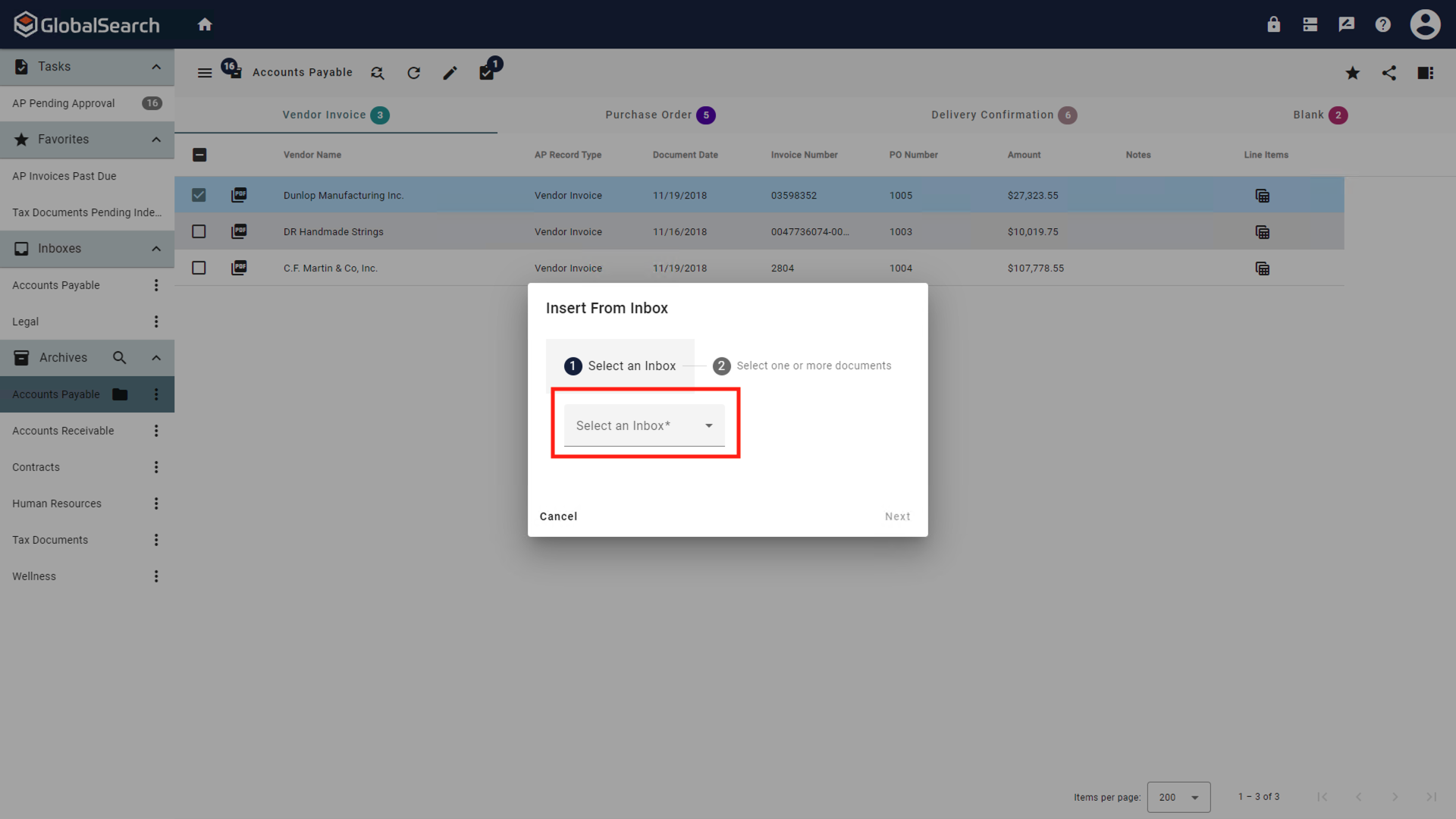The height and width of the screenshot is (819, 1456).
Task: Open options for Legal inbox
Action: (x=156, y=322)
